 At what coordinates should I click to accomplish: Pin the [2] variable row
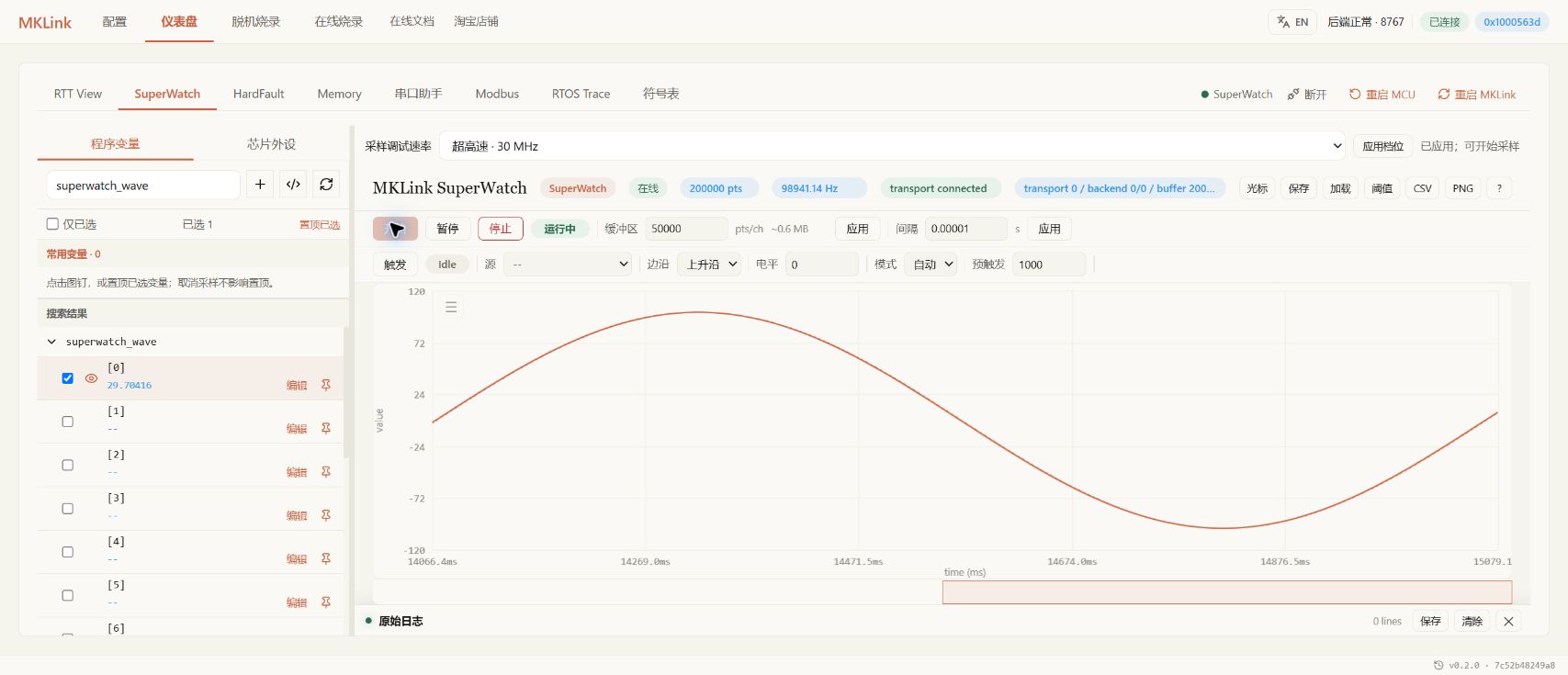coord(326,472)
